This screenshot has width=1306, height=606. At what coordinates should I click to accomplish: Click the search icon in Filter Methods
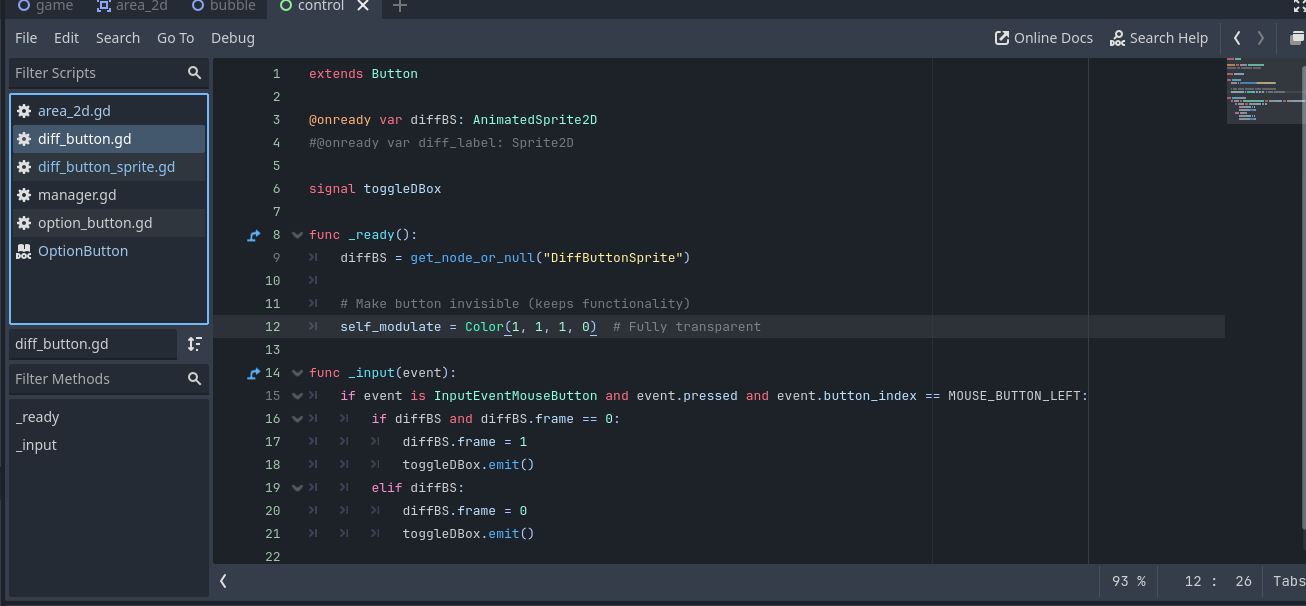tap(194, 379)
